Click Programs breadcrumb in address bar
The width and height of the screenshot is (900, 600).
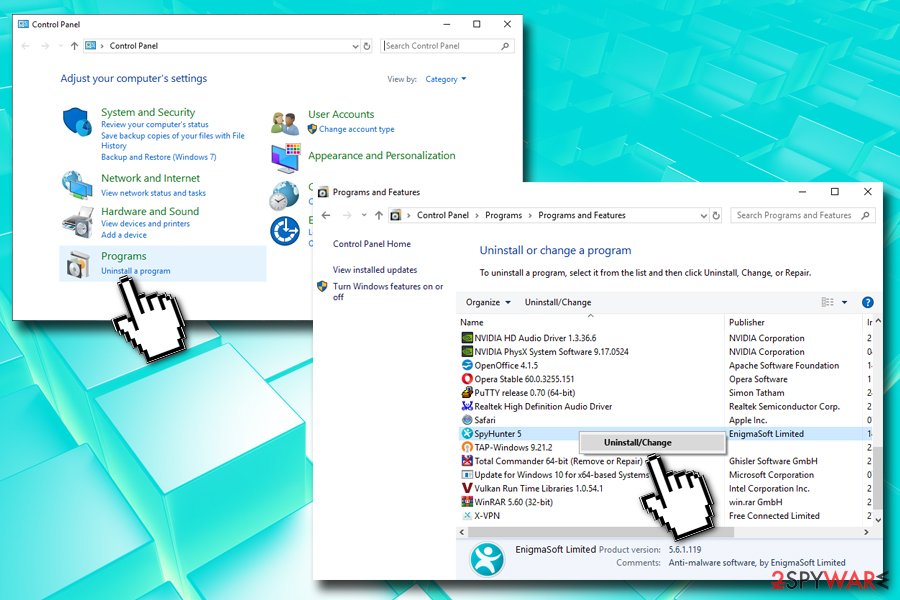point(503,215)
